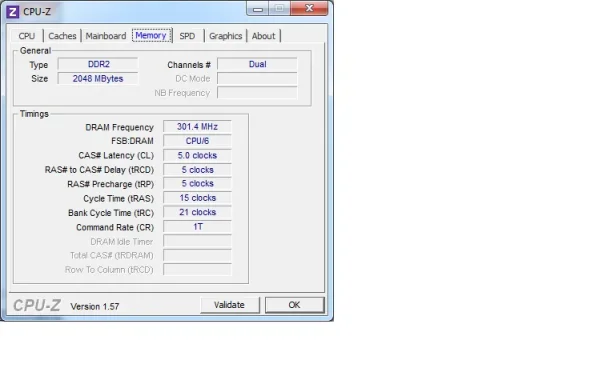
Task: Click the Command Rate (CR) label
Action: pos(115,227)
